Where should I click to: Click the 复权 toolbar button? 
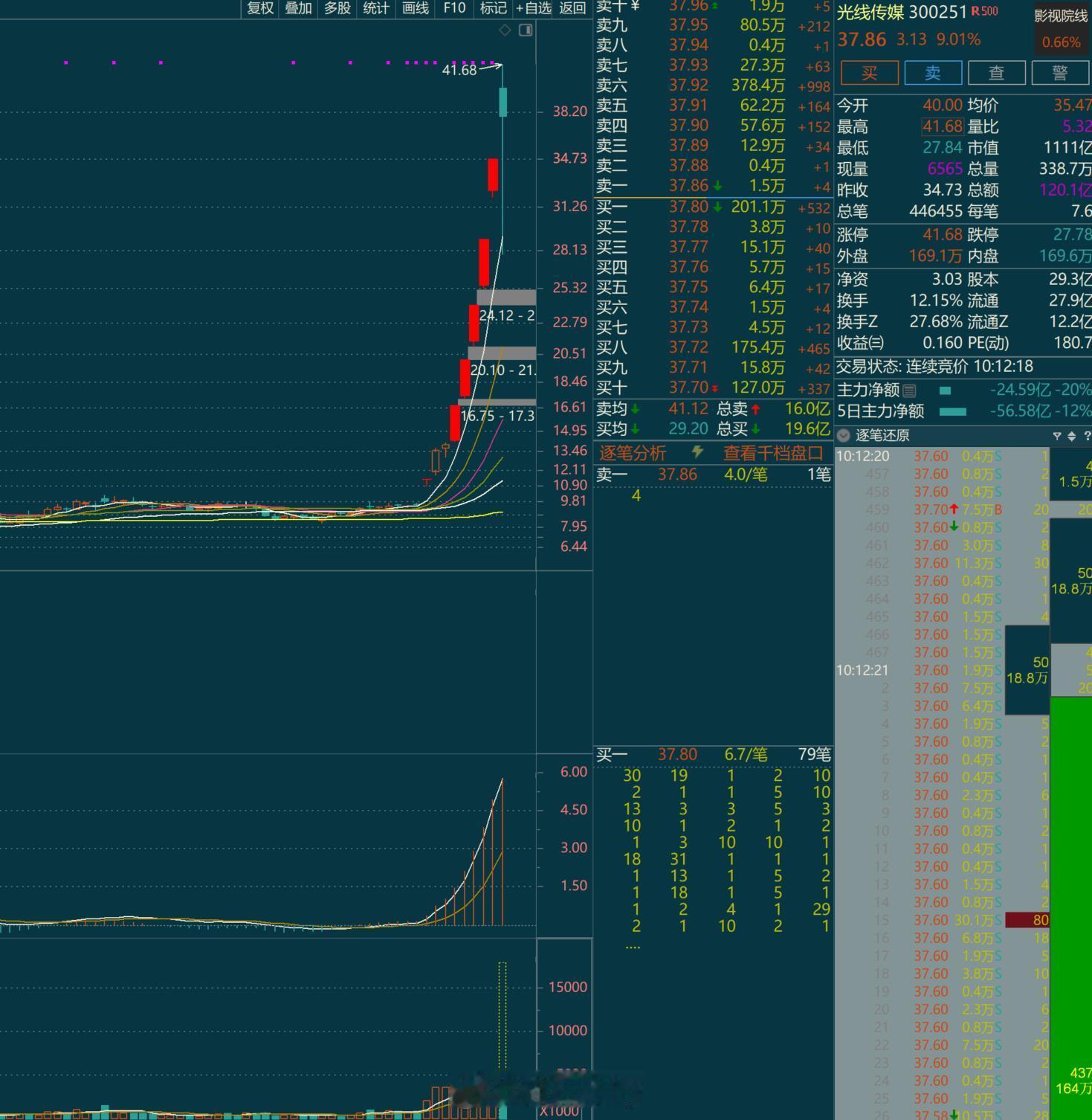click(260, 8)
